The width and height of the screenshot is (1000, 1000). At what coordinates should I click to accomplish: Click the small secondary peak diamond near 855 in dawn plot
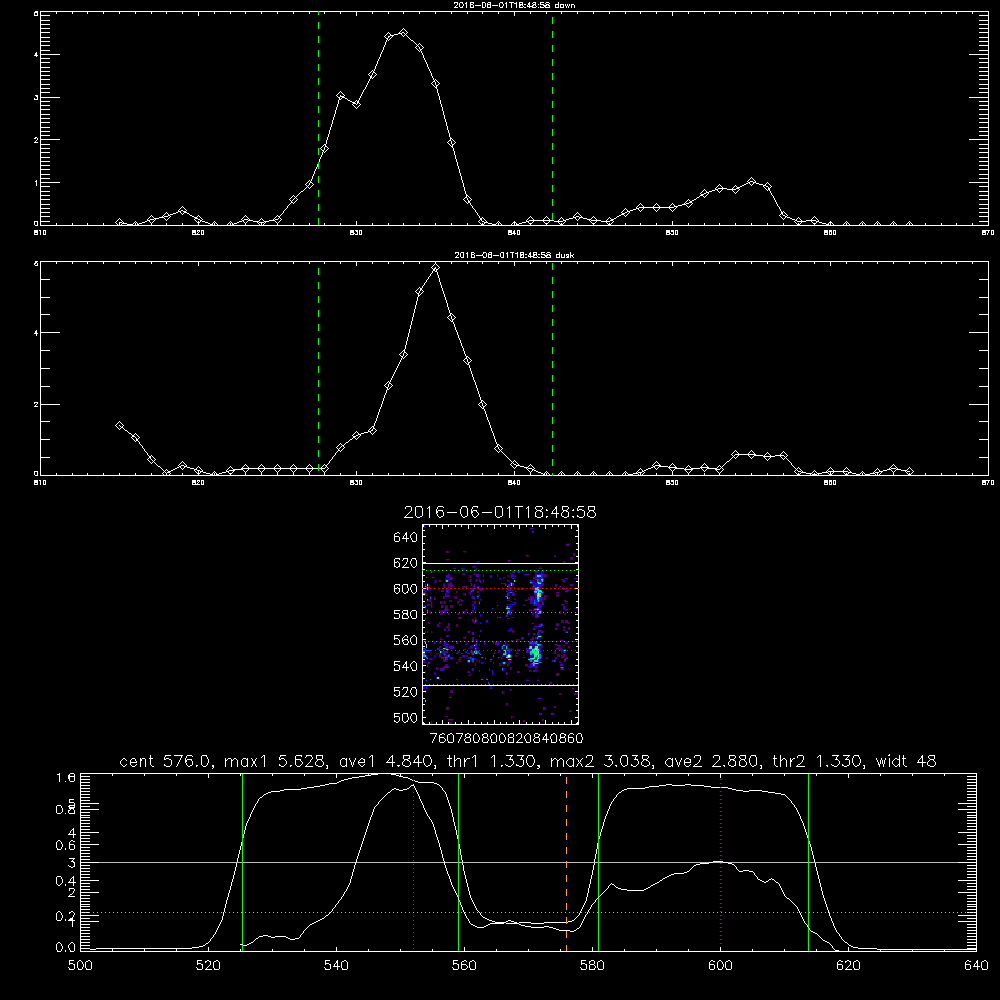click(751, 182)
